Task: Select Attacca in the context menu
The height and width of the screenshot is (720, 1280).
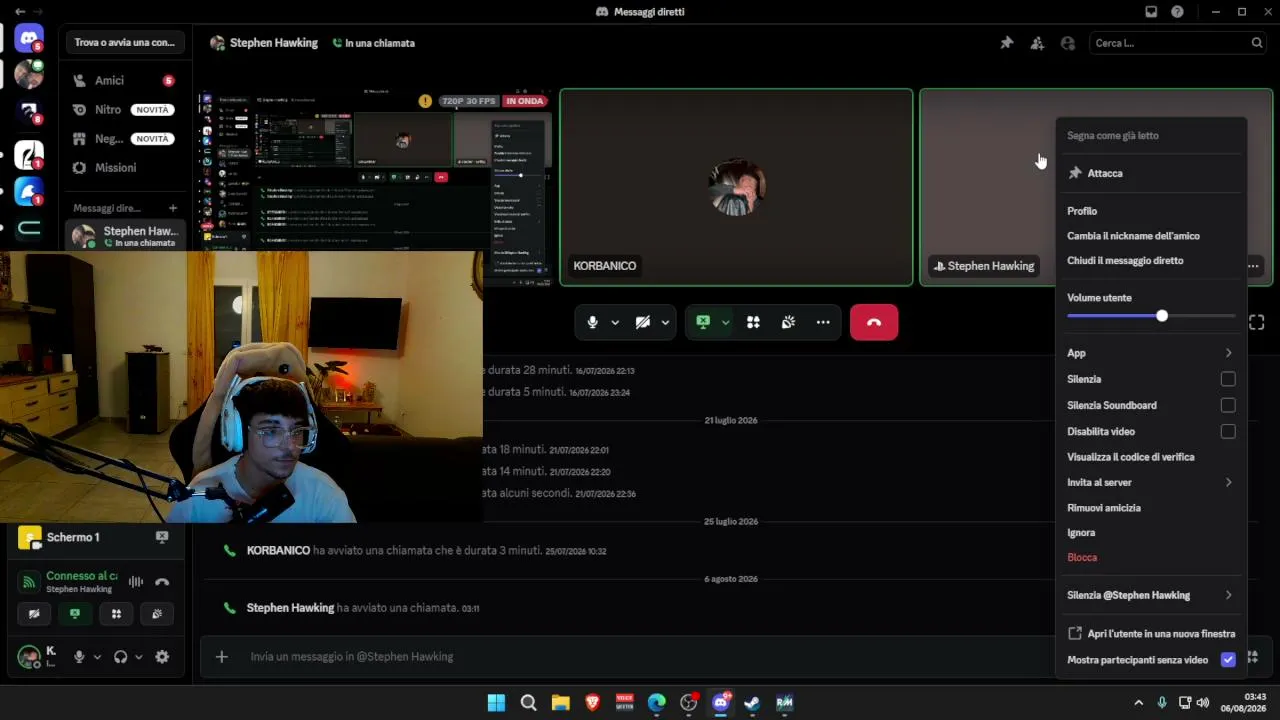Action: pos(1151,173)
